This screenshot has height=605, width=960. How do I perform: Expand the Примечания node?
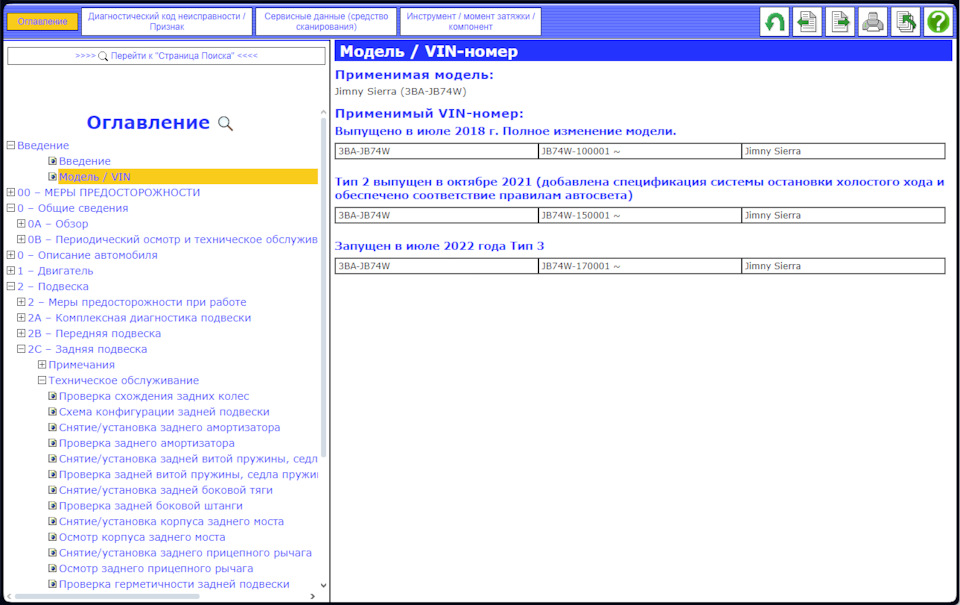click(x=42, y=365)
